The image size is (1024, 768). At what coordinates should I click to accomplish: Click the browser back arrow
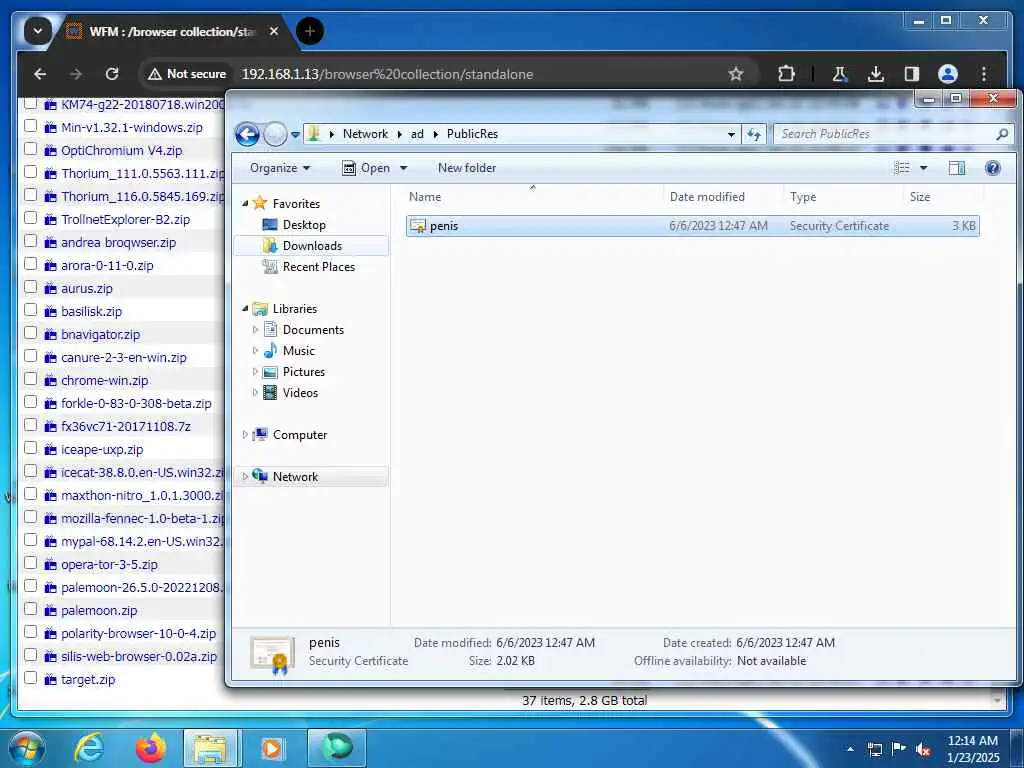pos(40,74)
